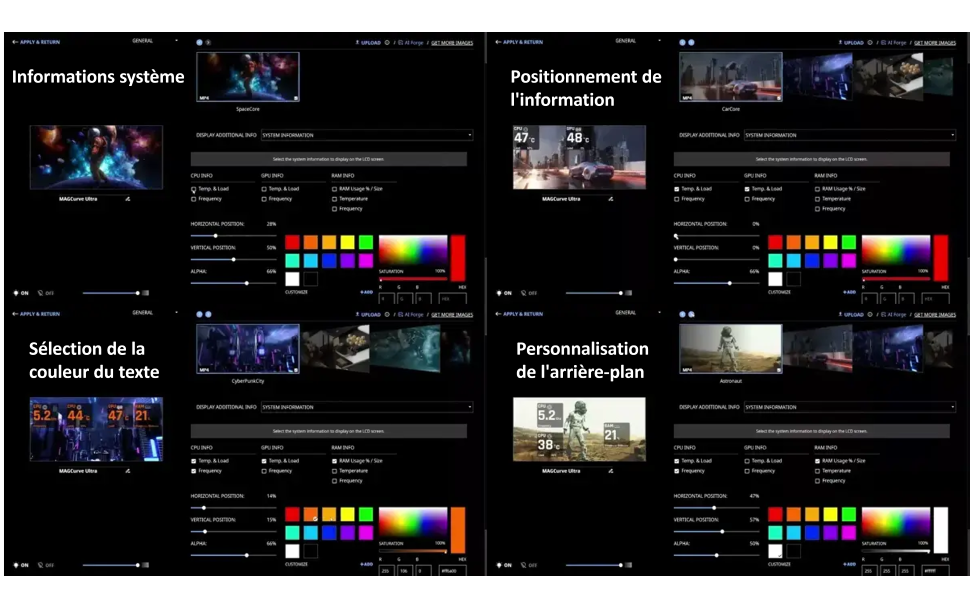Click Horizontal Position slider in Positionnement de l'information panel

click(716, 236)
